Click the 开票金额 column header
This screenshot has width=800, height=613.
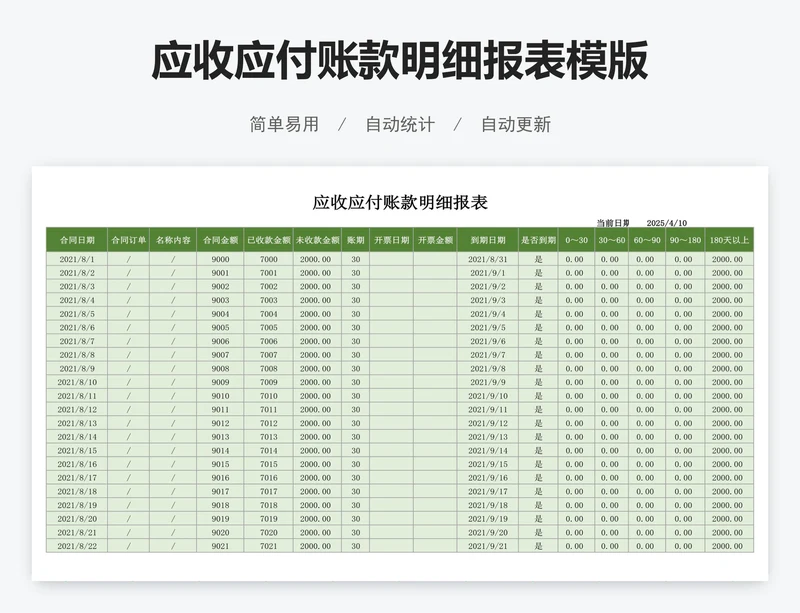pos(435,240)
